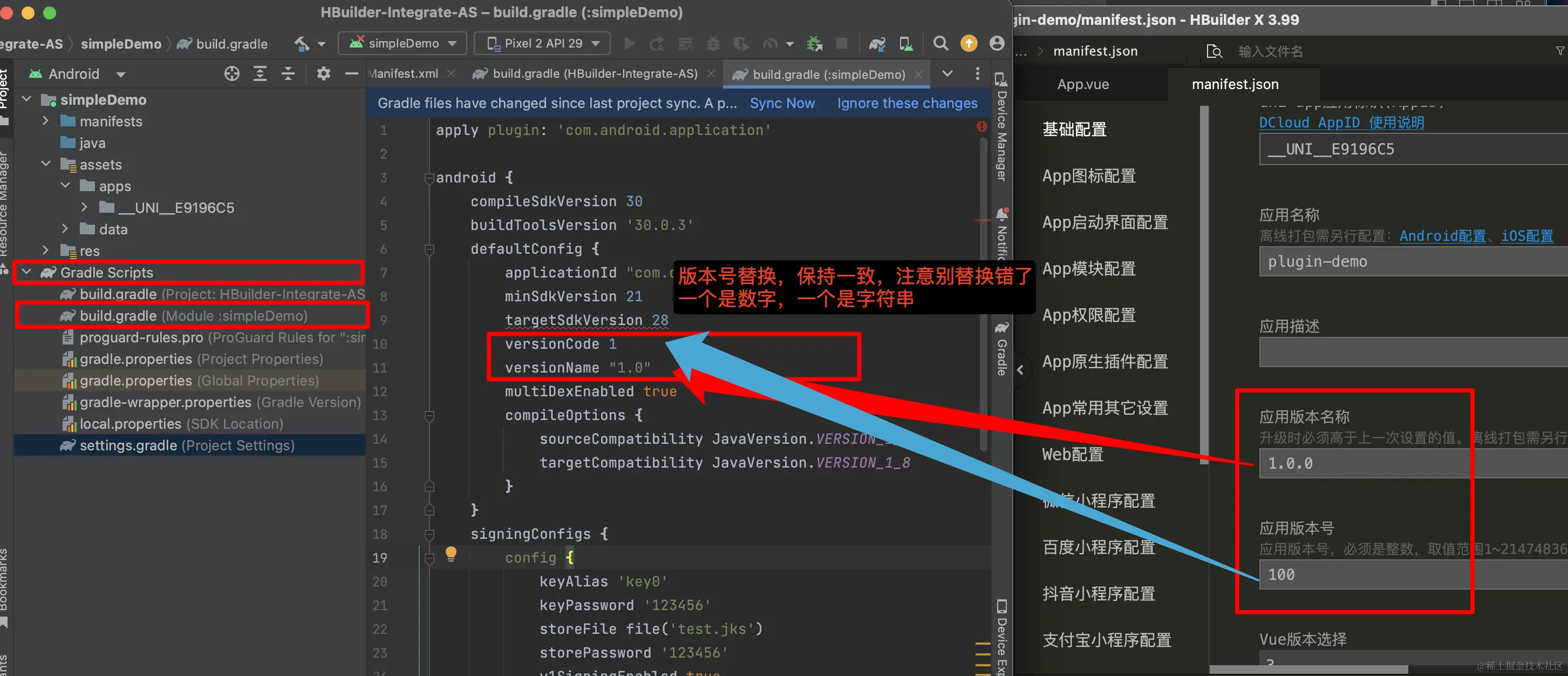1568x676 pixels.
Task: Open Android配置 link
Action: point(1443,236)
